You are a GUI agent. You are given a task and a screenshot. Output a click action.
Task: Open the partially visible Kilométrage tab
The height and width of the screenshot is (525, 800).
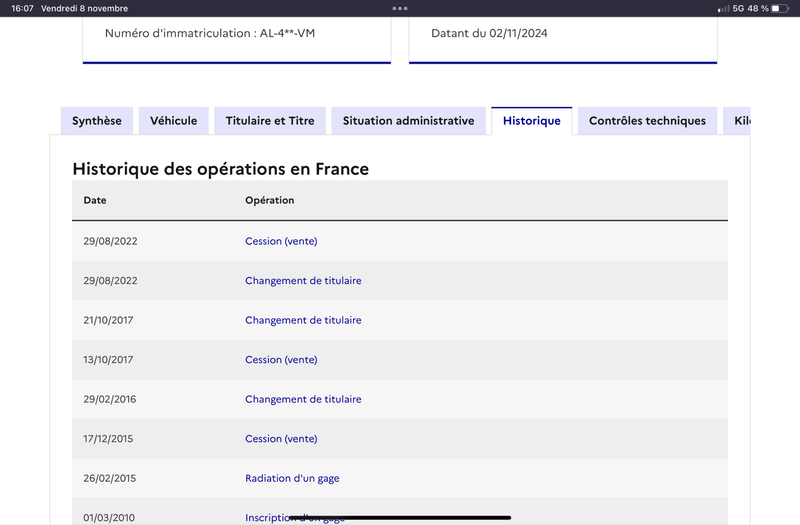pos(737,121)
